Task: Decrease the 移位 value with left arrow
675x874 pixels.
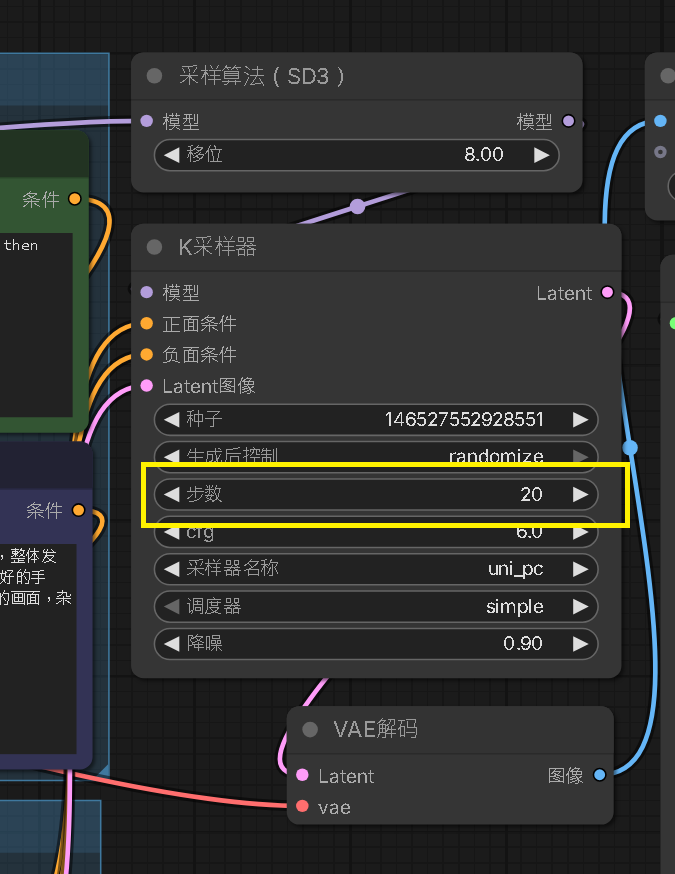Action: 172,154
